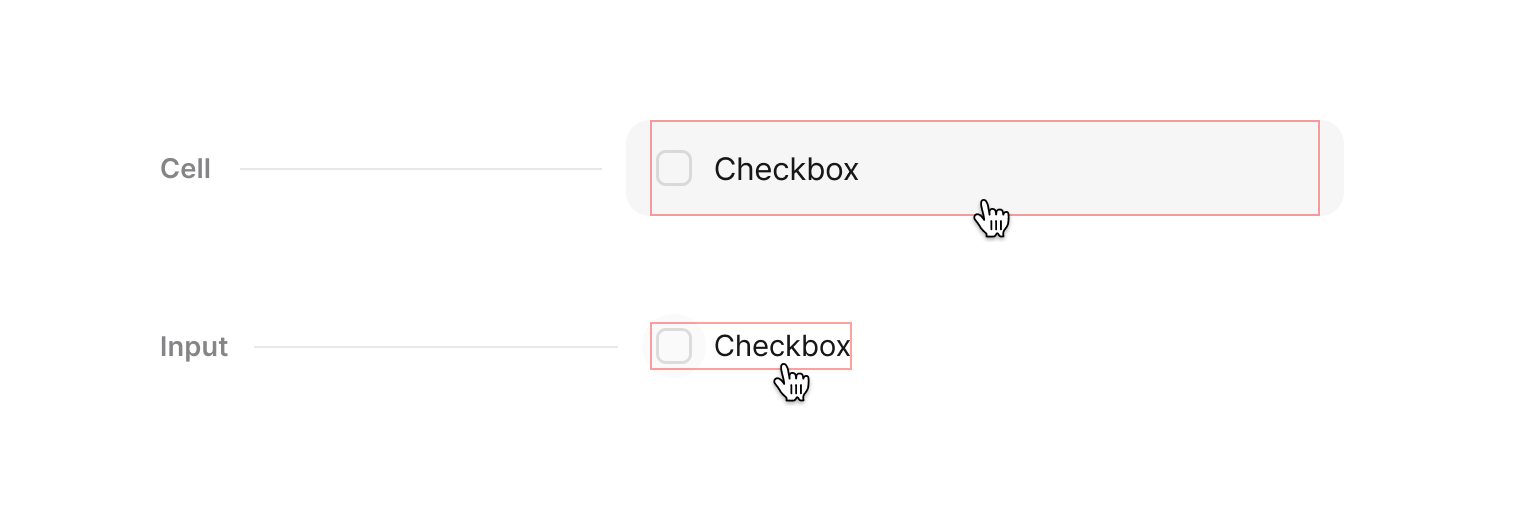Viewport: 1520px width, 514px height.
Task: Click the letter "C" of the Cell row's Checkbox label
Action: [x=724, y=170]
